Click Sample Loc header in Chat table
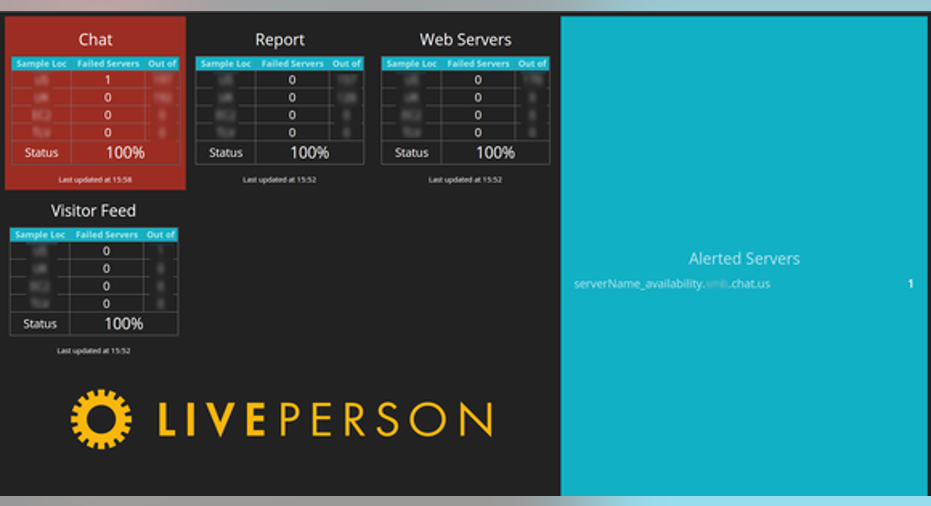The image size is (931, 506). 42,64
